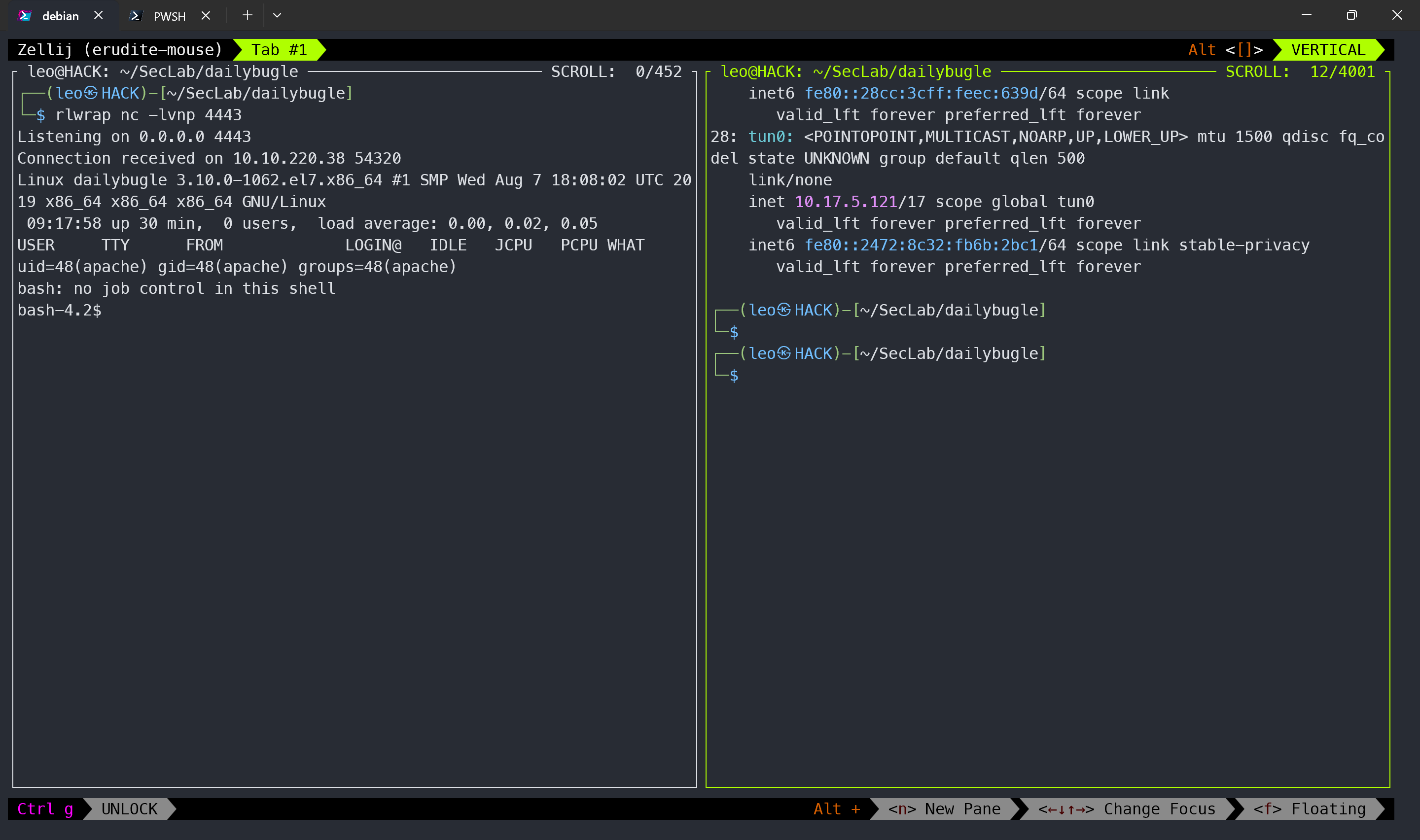Click the debian tab icon

[25, 16]
